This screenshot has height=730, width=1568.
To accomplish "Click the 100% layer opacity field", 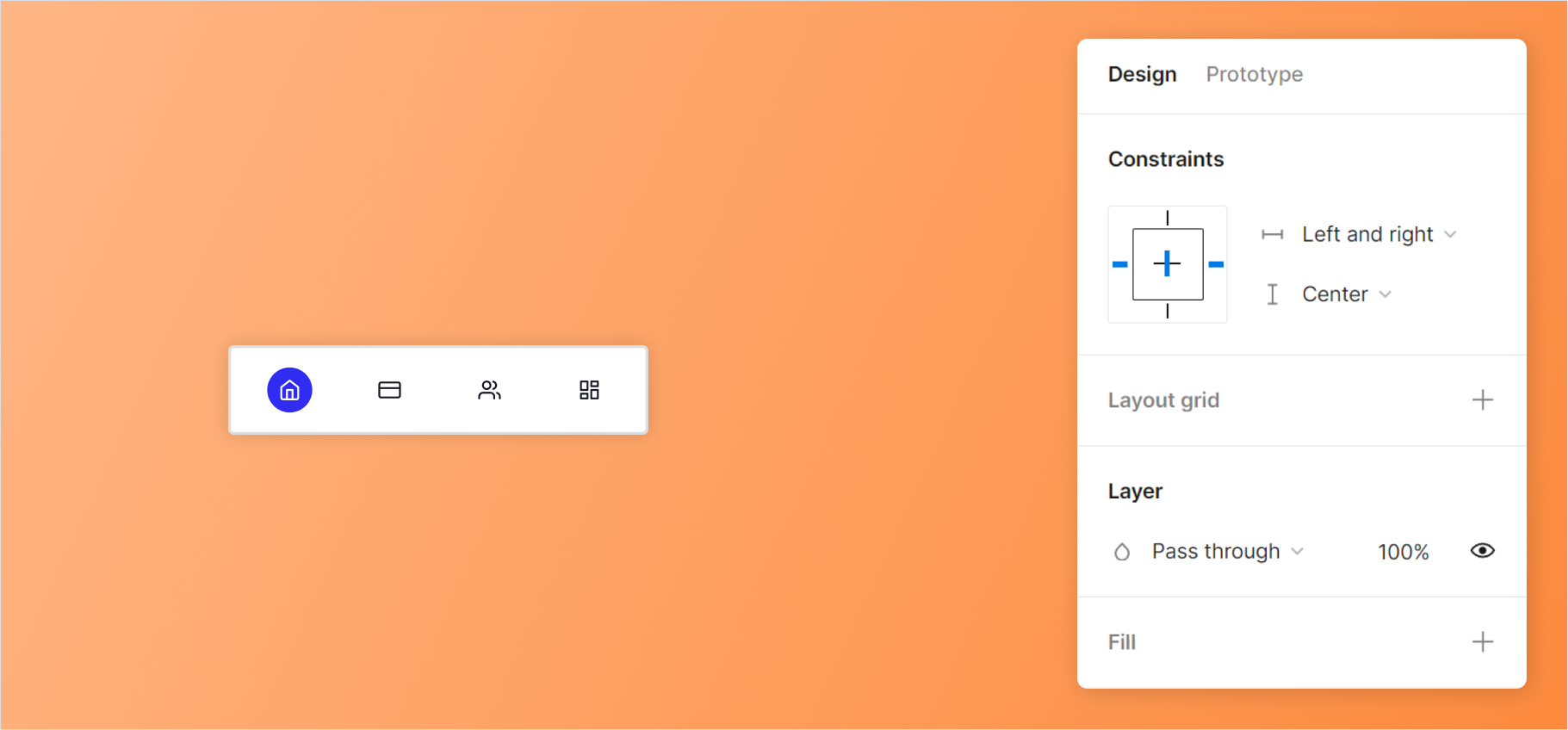I will 1403,552.
